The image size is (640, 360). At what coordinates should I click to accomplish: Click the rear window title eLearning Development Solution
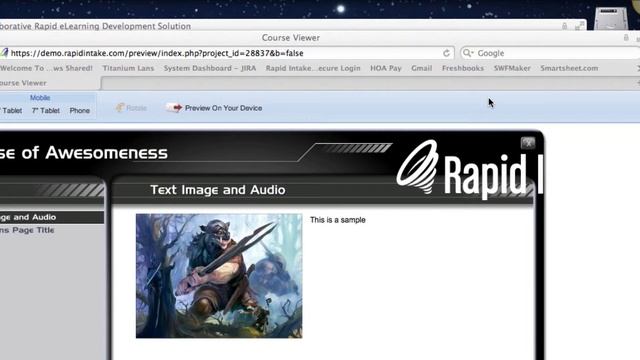pos(95,26)
